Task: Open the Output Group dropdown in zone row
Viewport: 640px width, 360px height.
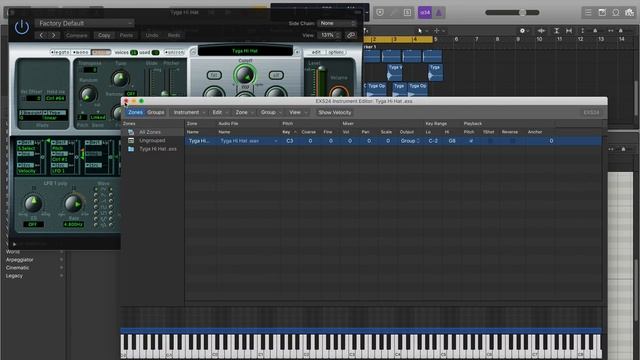Action: click(x=410, y=141)
